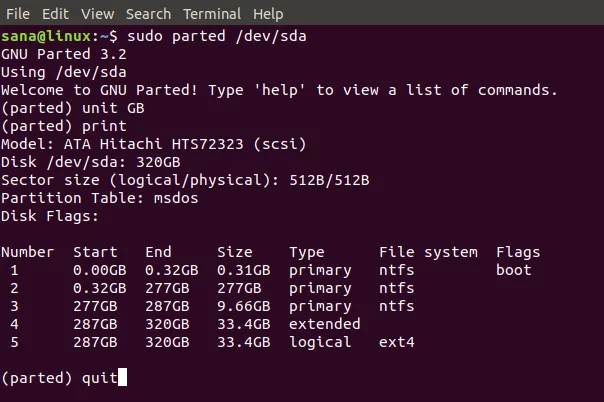Open the File menu
604x402 pixels.
coord(18,14)
